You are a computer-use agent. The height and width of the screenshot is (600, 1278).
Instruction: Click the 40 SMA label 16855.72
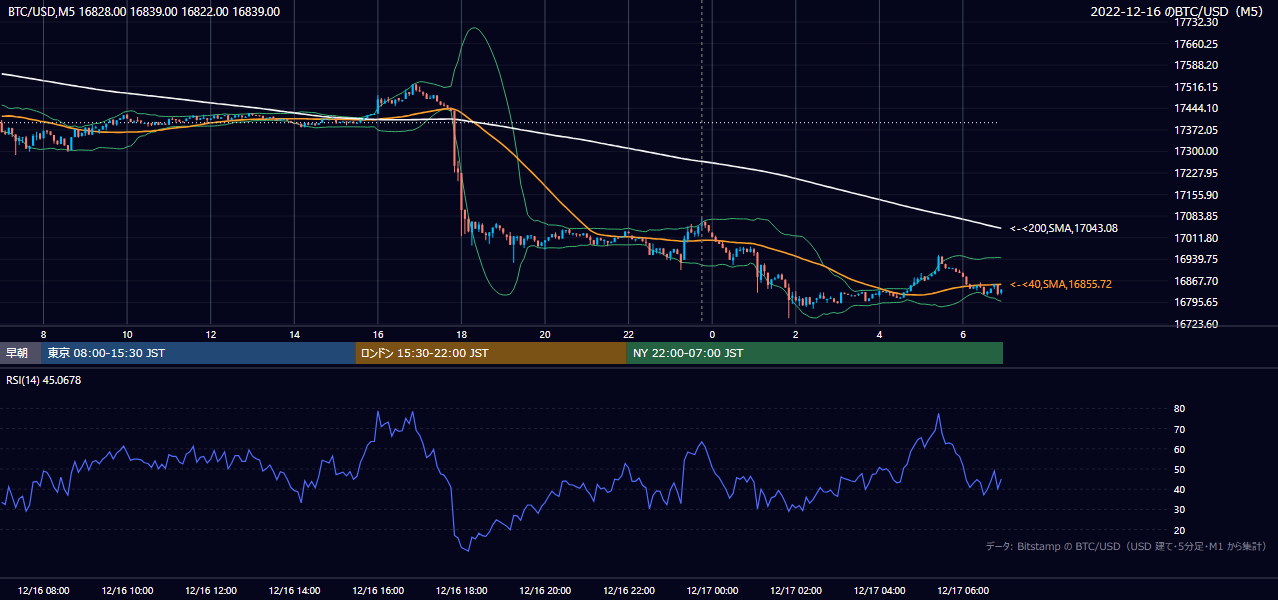tap(1060, 284)
